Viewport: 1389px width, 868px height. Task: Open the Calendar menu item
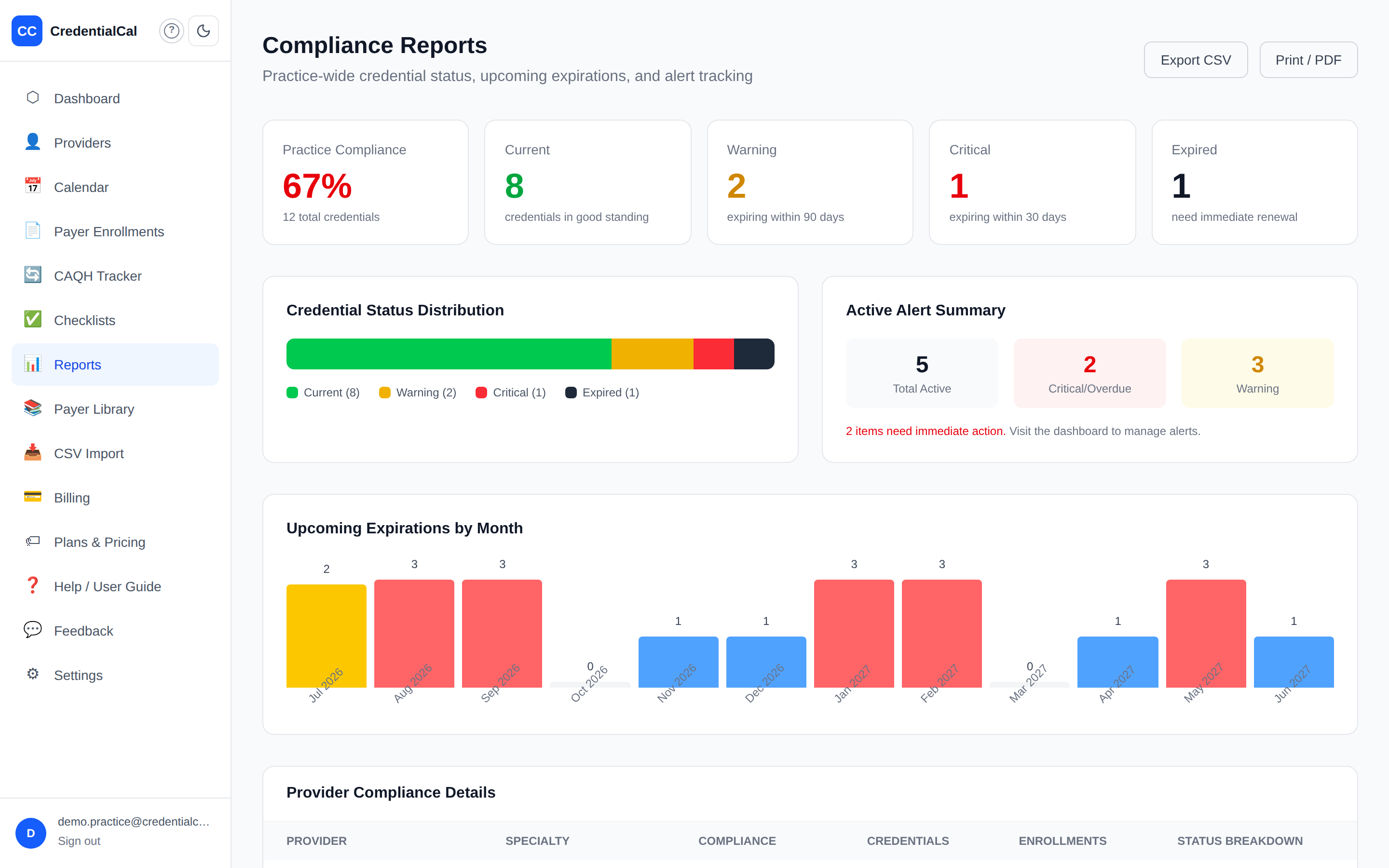tap(115, 187)
